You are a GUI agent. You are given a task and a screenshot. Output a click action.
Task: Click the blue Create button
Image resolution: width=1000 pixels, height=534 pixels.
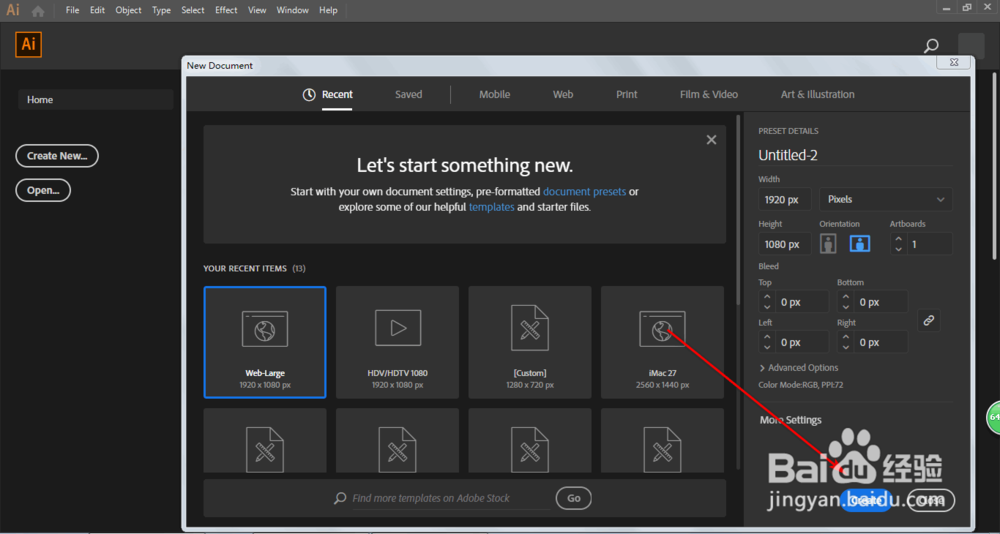click(x=865, y=501)
